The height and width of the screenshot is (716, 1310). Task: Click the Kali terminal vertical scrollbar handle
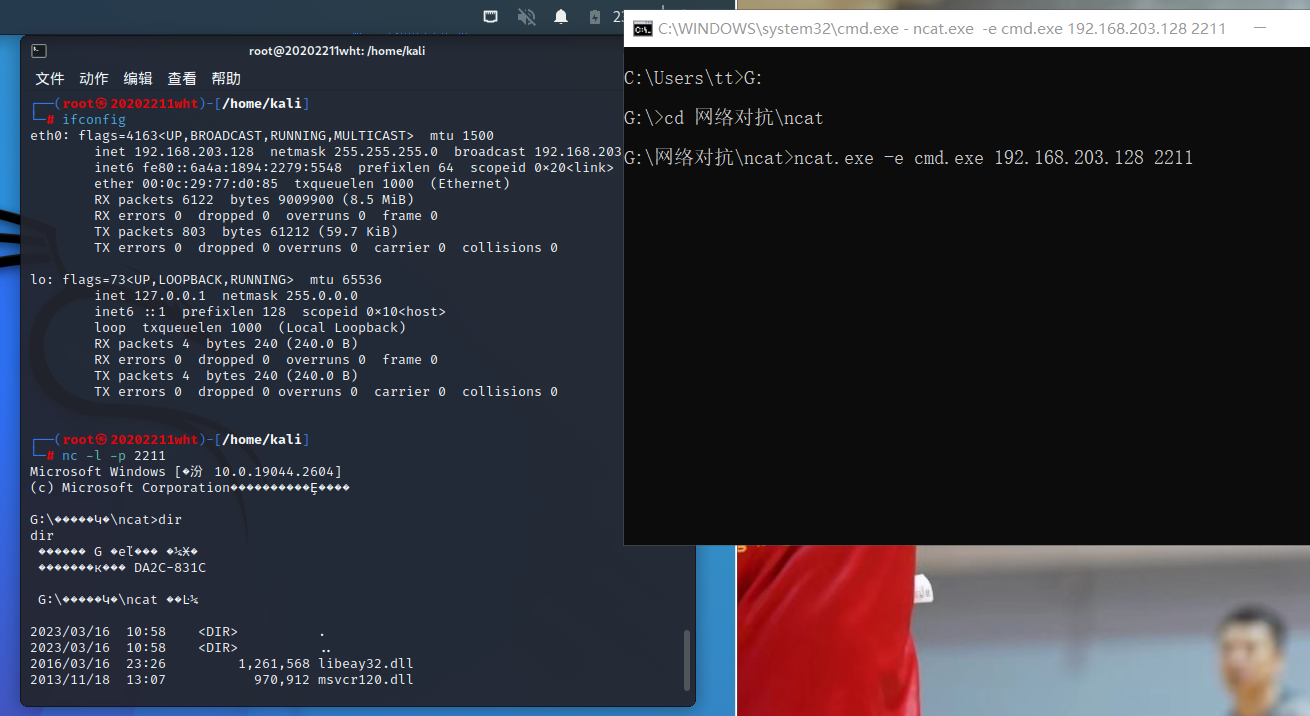tap(686, 660)
